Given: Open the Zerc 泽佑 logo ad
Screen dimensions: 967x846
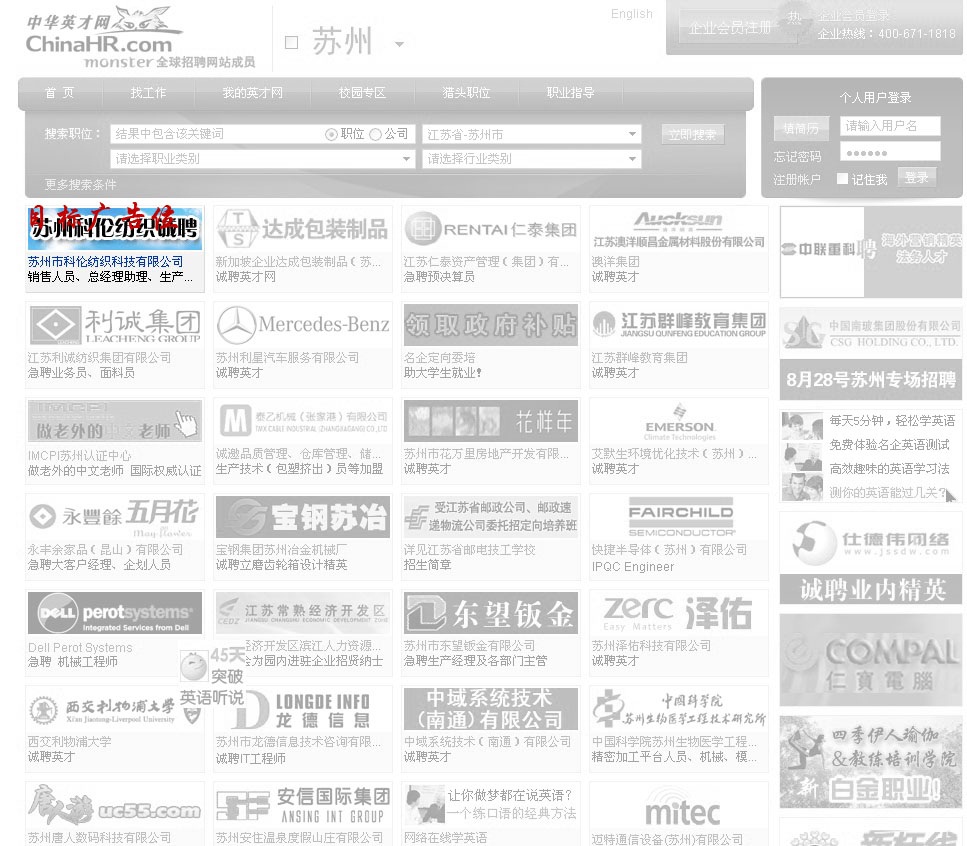Looking at the screenshot, I should coord(679,613).
